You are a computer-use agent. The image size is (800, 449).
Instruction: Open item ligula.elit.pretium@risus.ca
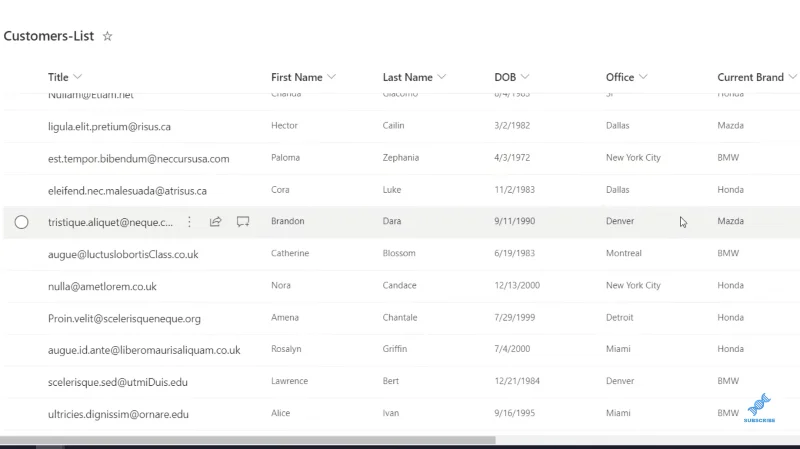[x=109, y=127]
